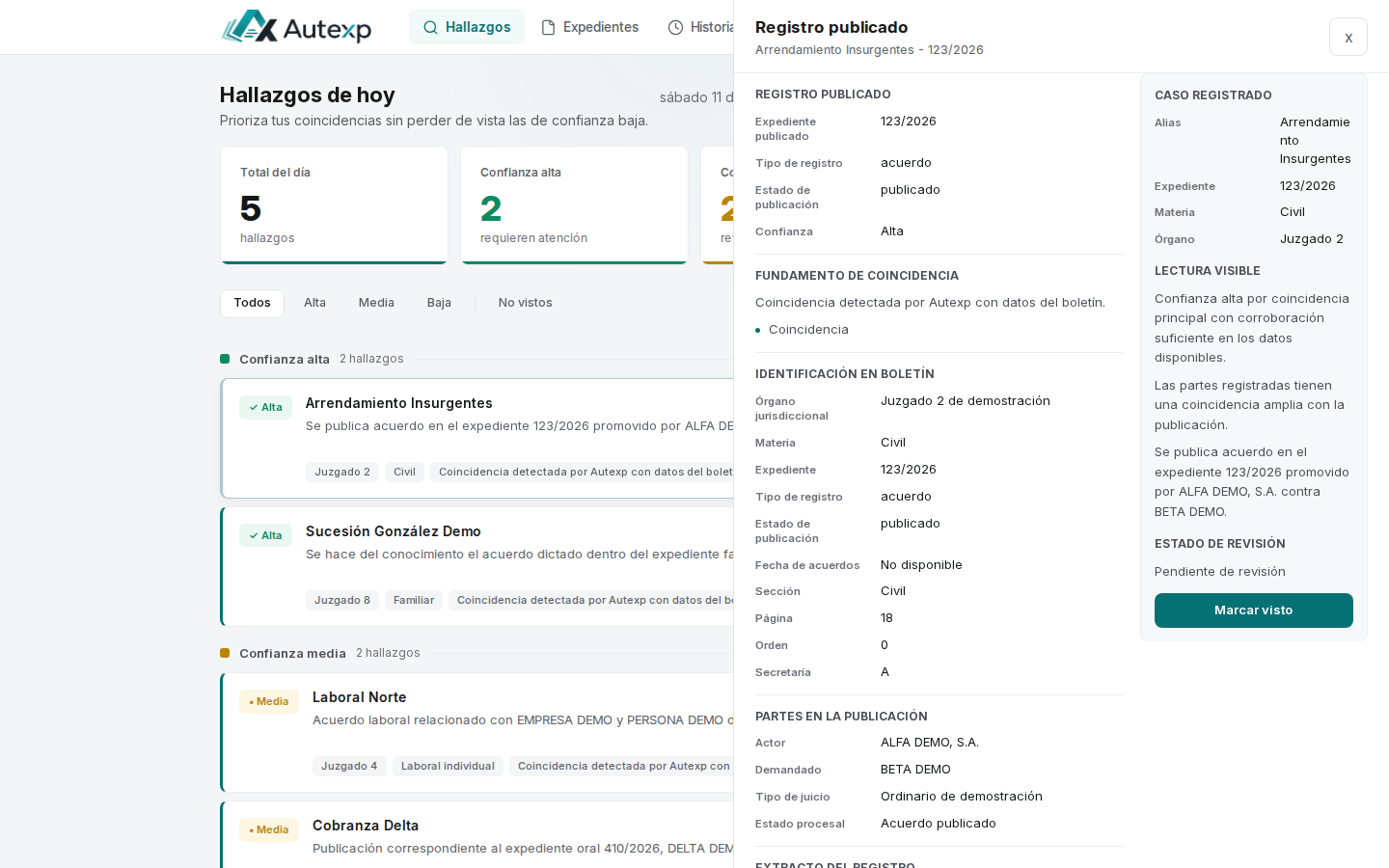Click the Coincidencia bullet item
The image size is (1389, 868).
(x=808, y=330)
